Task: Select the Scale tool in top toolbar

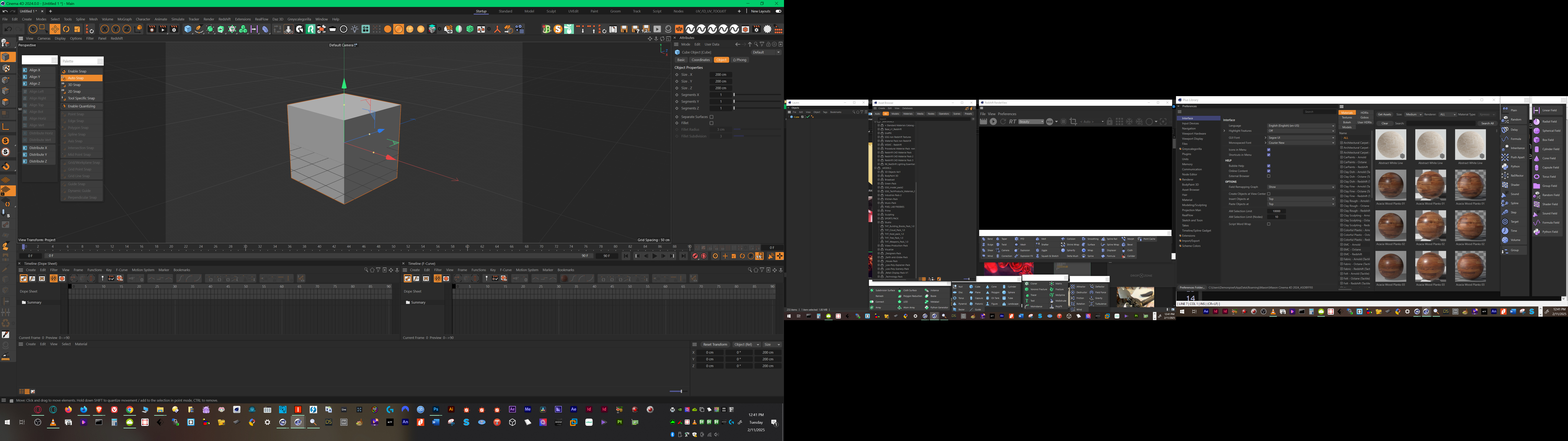Action: pyautogui.click(x=77, y=29)
